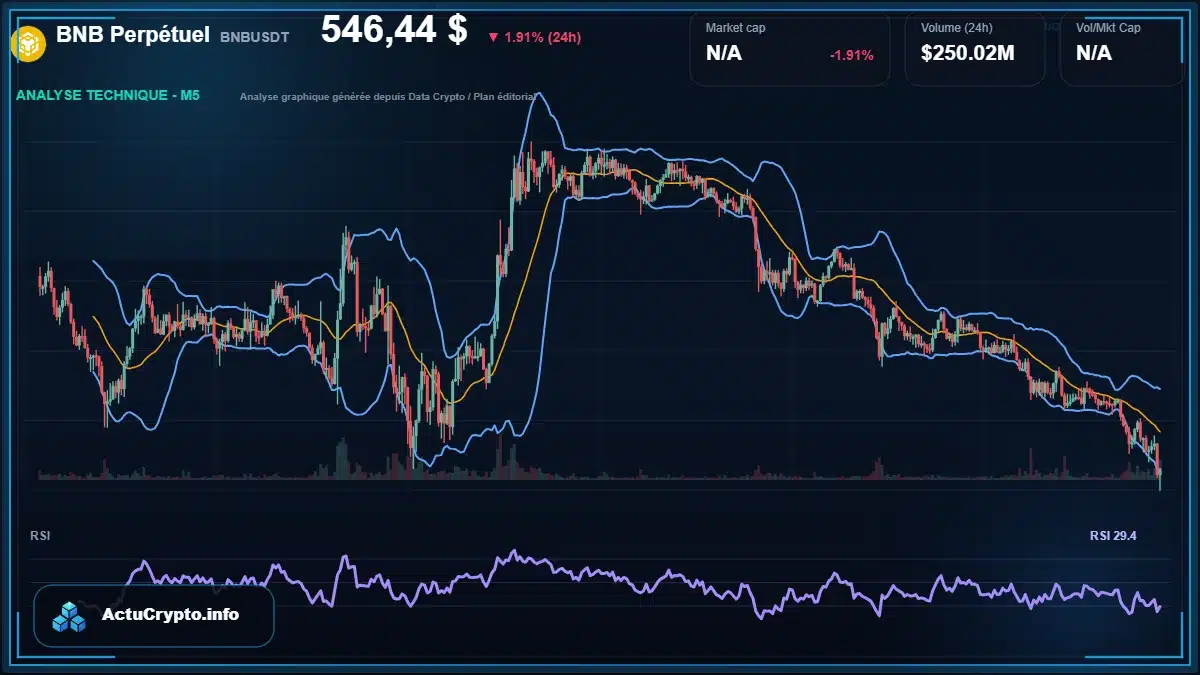Click the $250.02M volume value

(968, 53)
